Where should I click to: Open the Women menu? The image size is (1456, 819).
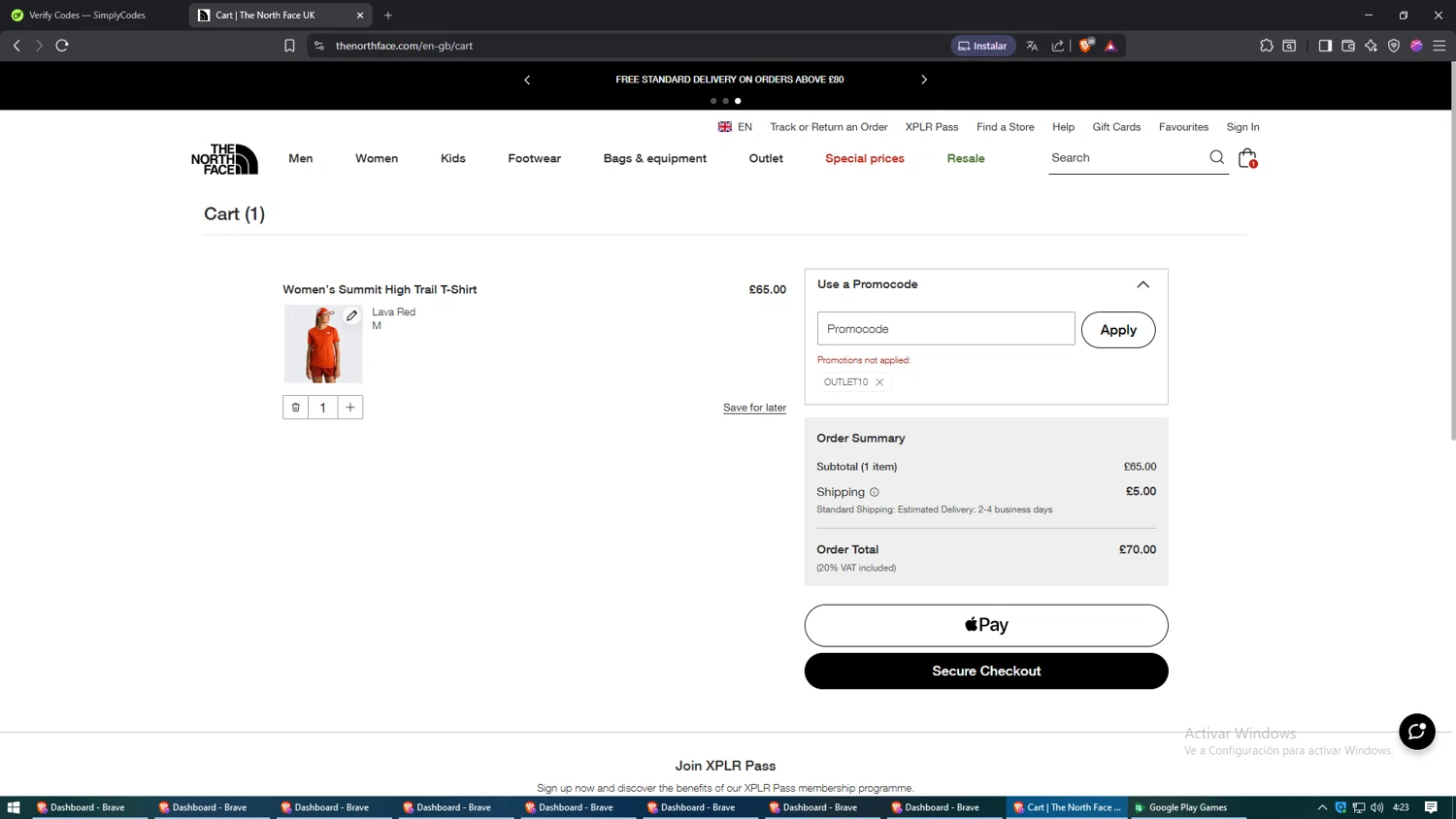click(377, 158)
